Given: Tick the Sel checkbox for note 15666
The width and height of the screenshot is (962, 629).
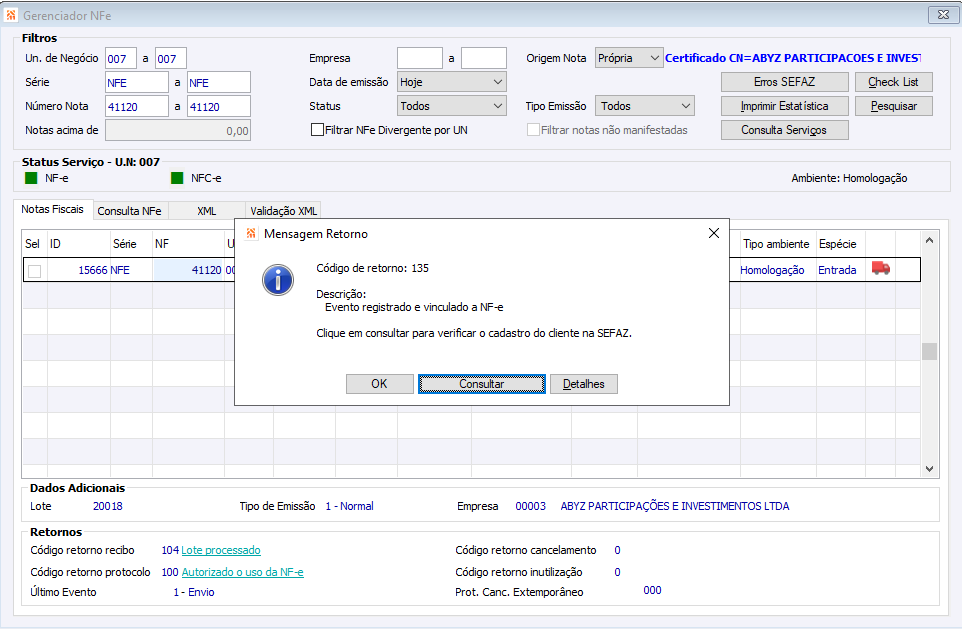Looking at the screenshot, I should click(34, 271).
